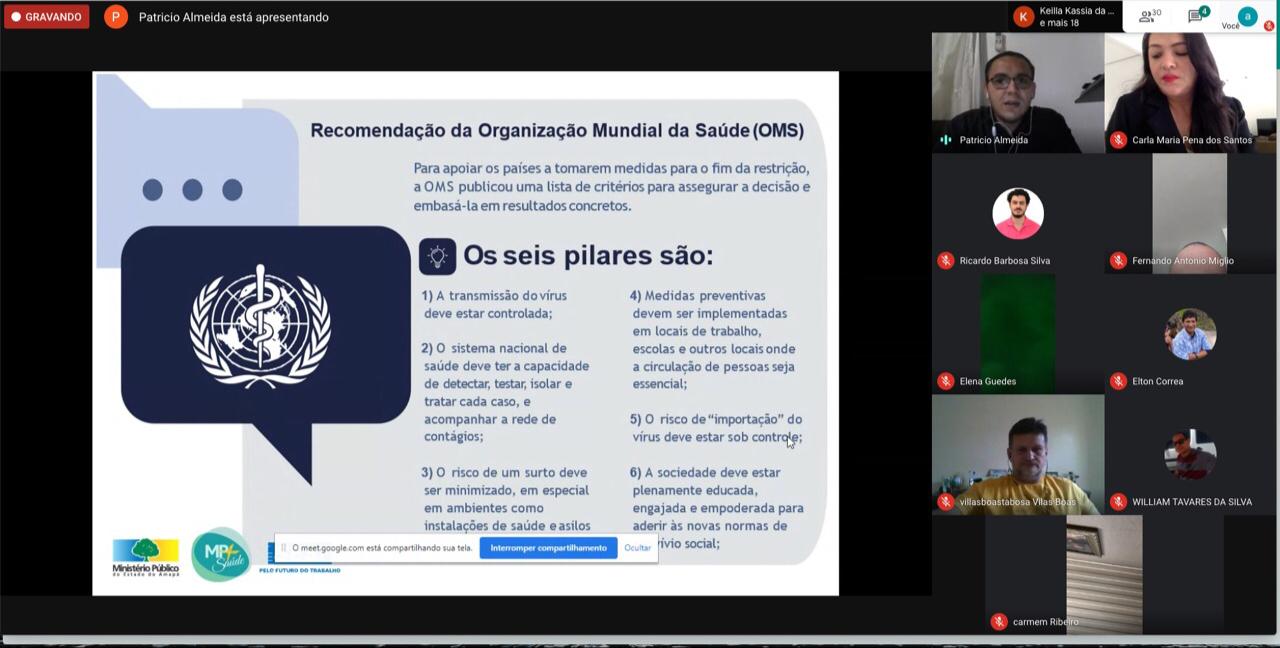Click the 'Keilla Kassia da ... e mais 18' label
The image size is (1280, 648).
point(1076,17)
